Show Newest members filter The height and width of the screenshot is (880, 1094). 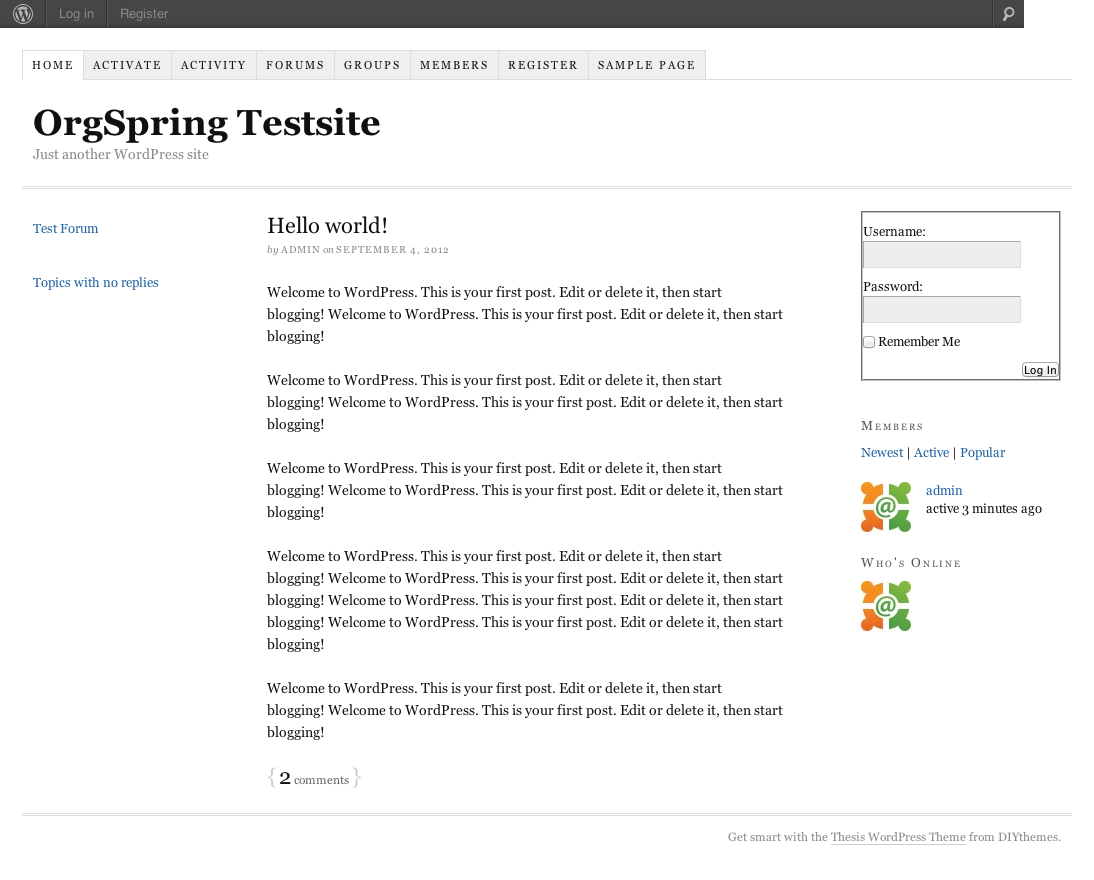[882, 453]
